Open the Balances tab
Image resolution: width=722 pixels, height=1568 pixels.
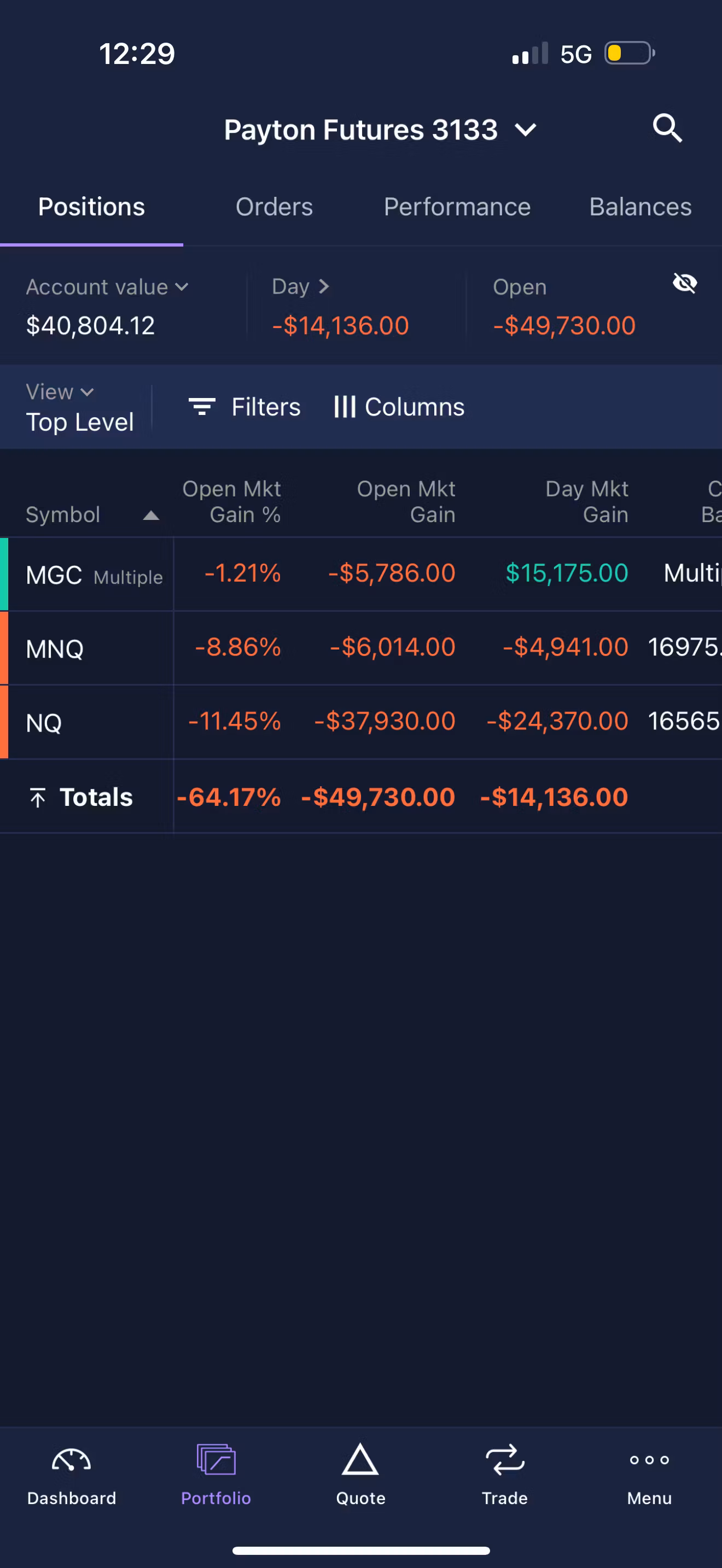[x=641, y=207]
